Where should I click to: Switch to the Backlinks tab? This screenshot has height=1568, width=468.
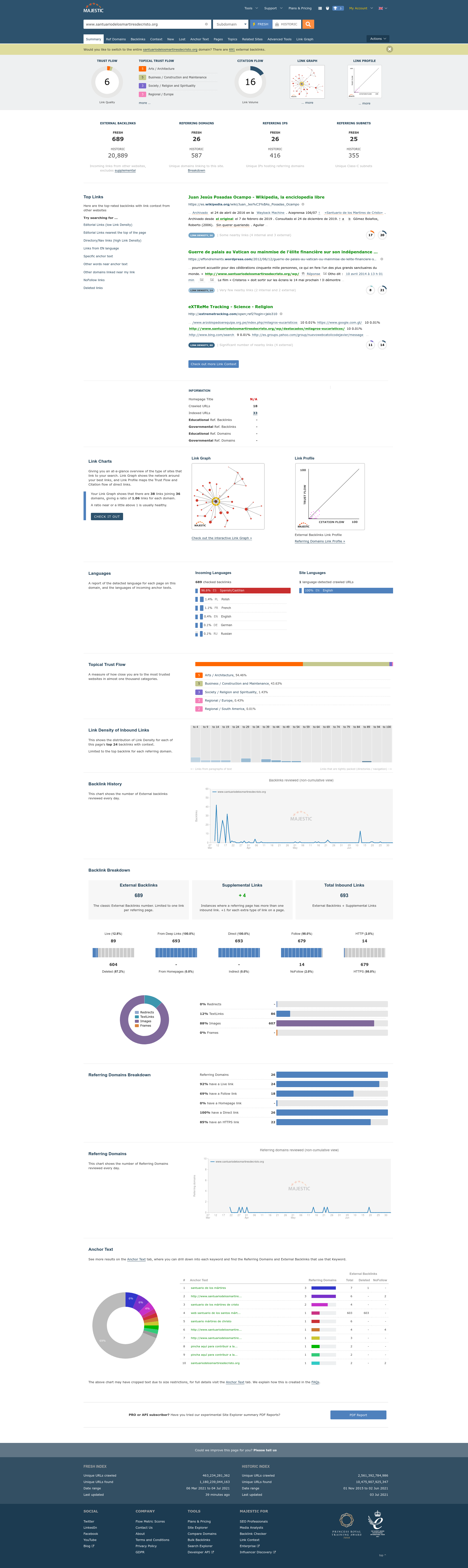click(x=138, y=39)
